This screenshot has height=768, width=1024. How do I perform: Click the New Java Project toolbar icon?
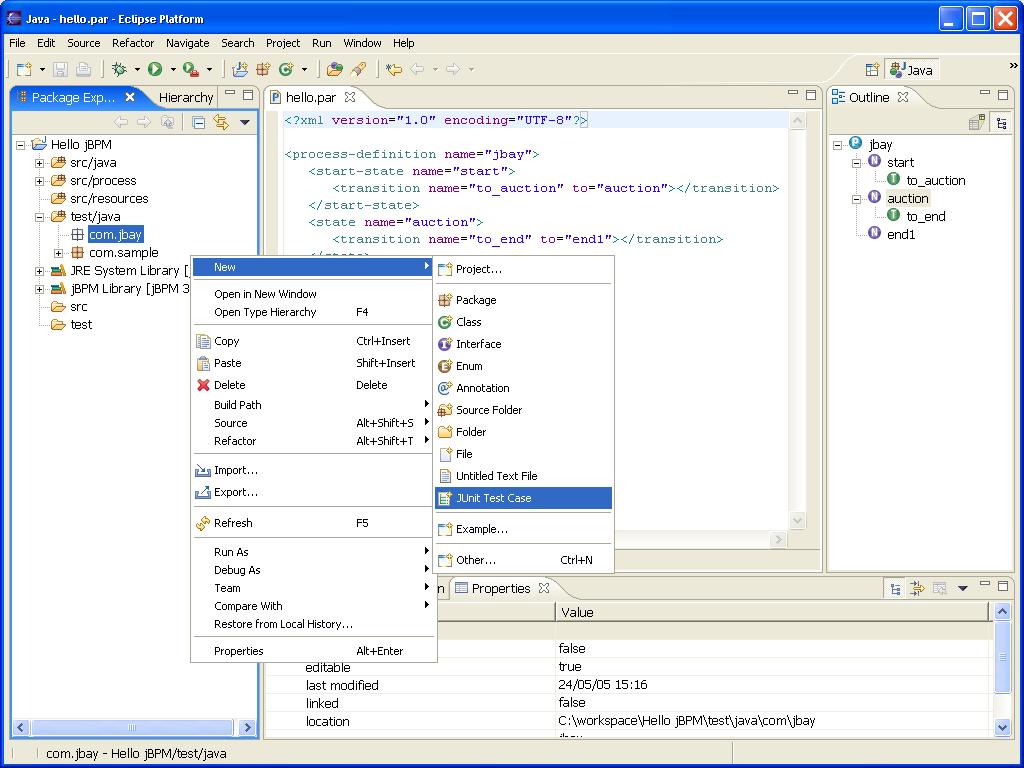pyautogui.click(x=240, y=69)
